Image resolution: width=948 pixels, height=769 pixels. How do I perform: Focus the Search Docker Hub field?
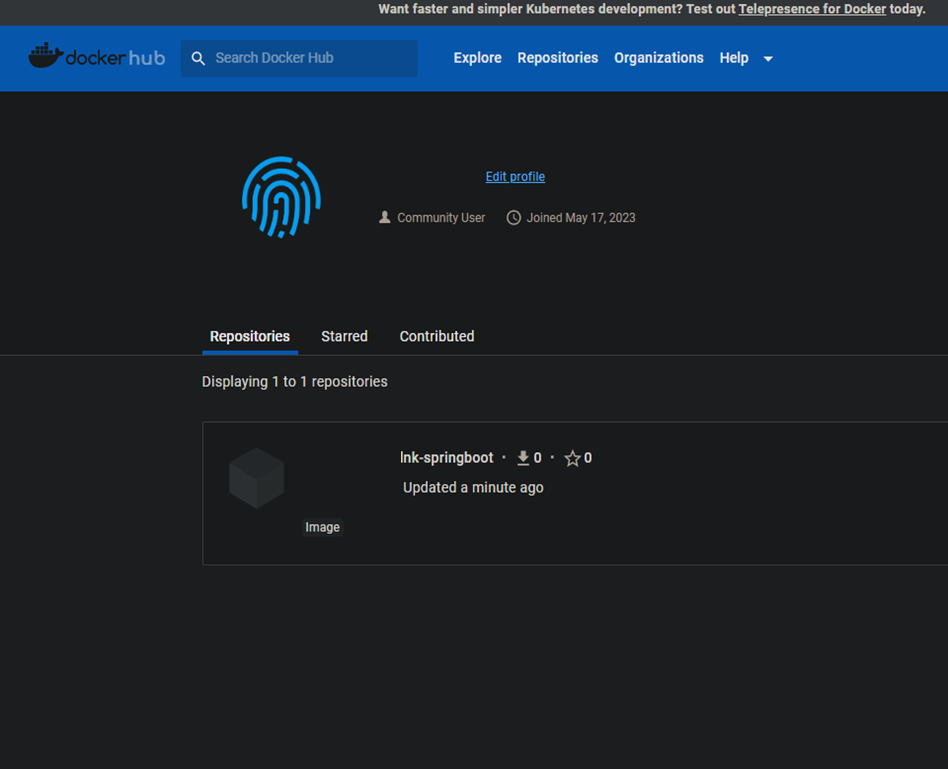click(x=299, y=58)
